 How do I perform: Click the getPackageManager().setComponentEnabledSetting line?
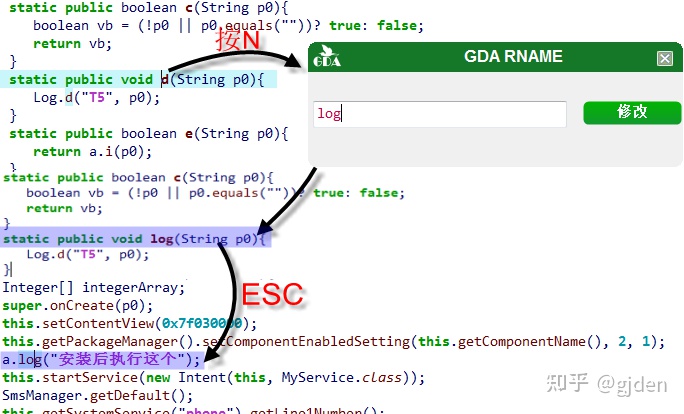[x=333, y=342]
